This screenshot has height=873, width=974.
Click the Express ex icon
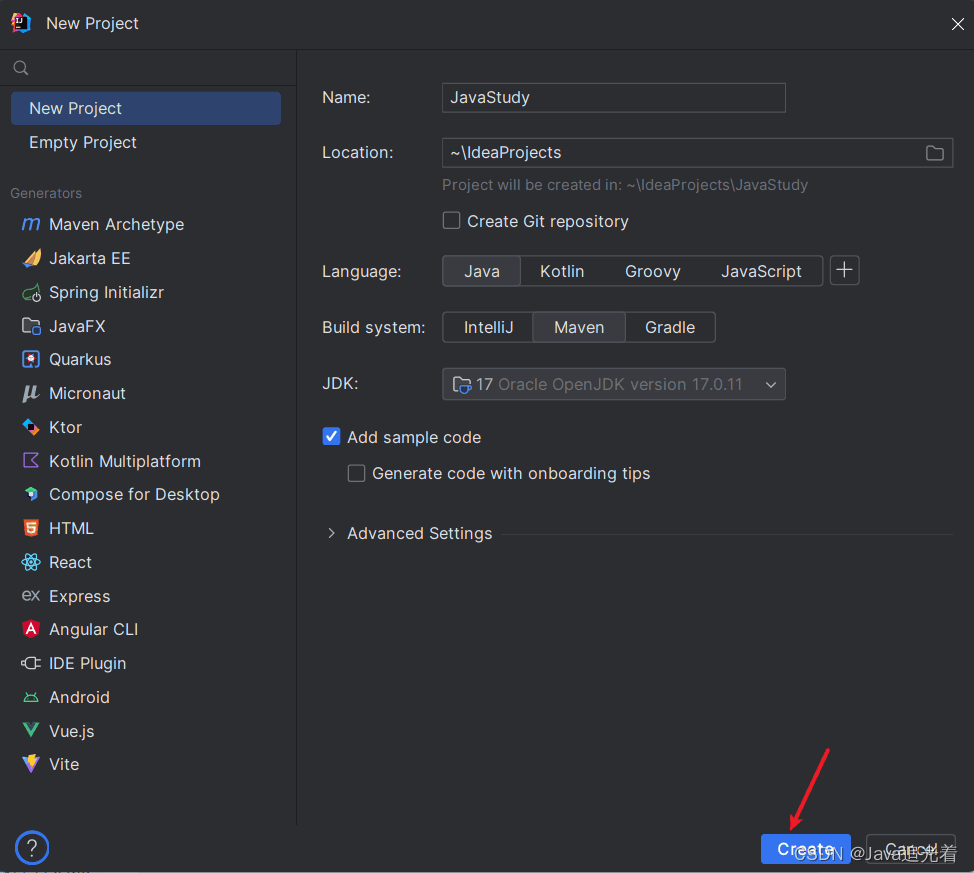click(31, 596)
